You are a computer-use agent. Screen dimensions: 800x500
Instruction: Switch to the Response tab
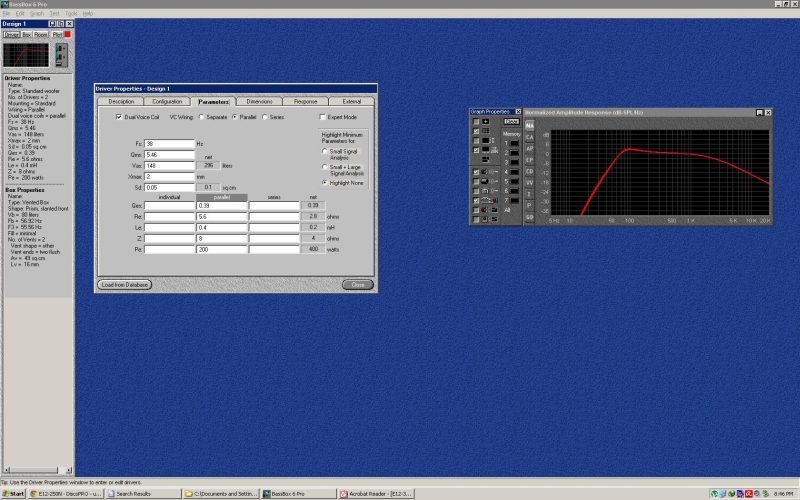pyautogui.click(x=306, y=102)
